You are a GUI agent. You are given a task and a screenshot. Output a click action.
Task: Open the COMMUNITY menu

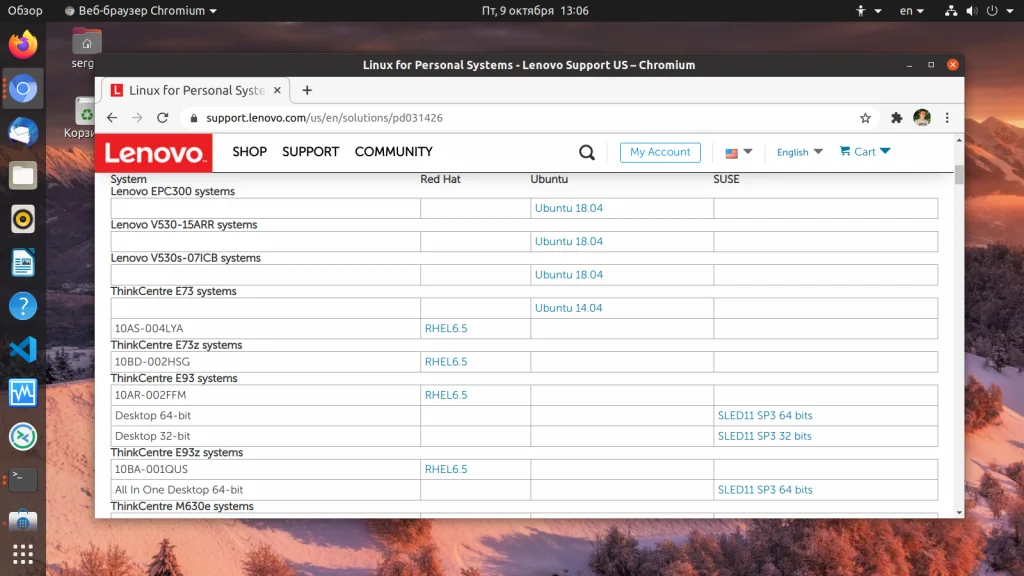(394, 152)
